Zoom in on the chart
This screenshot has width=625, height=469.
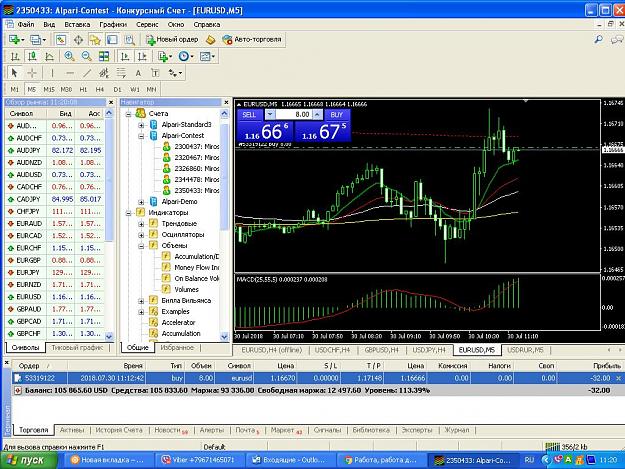(69, 56)
